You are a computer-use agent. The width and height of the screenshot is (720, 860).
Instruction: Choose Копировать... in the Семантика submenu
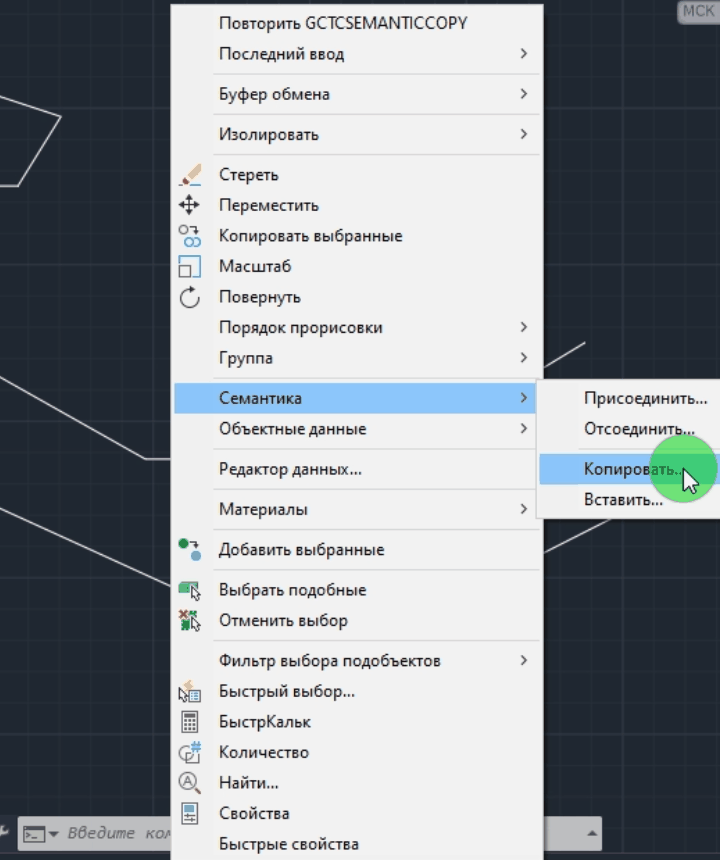coord(632,469)
